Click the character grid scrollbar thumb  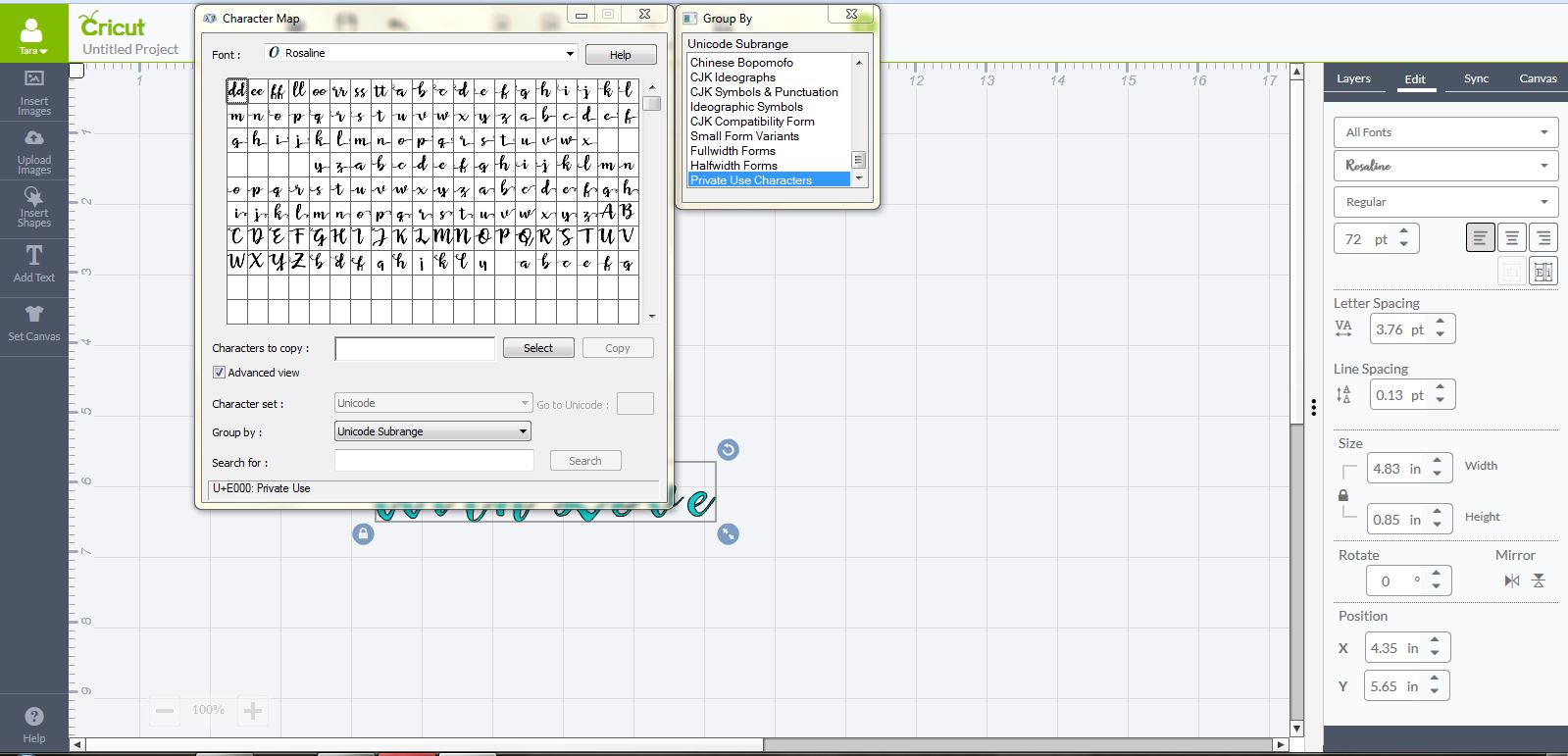click(x=652, y=103)
